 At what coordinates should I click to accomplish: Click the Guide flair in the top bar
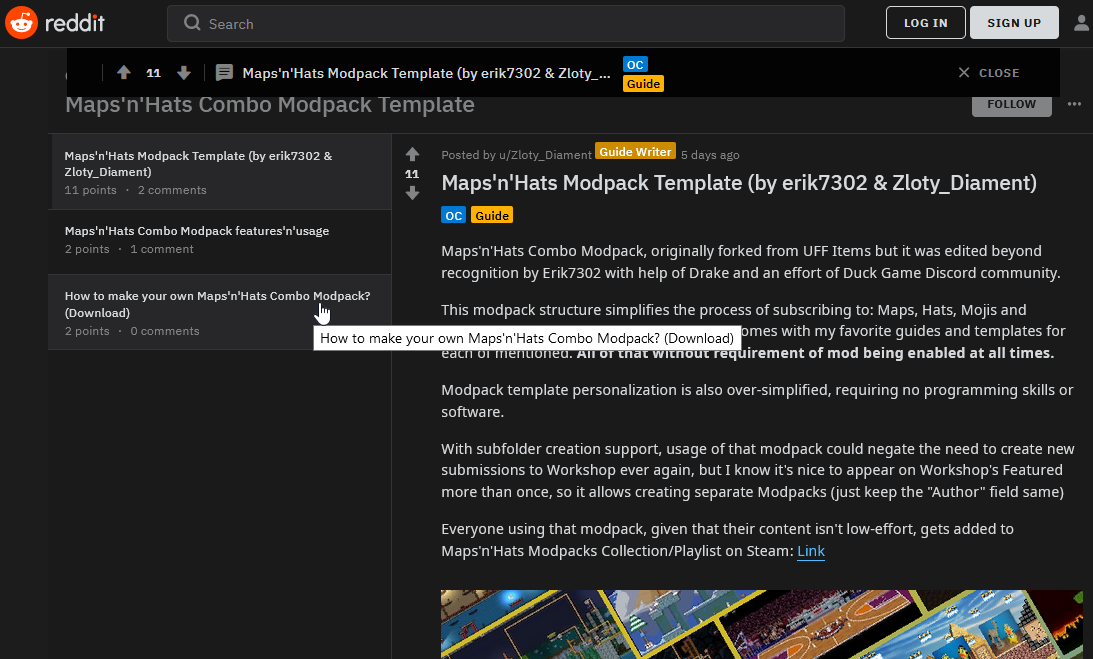pyautogui.click(x=643, y=84)
